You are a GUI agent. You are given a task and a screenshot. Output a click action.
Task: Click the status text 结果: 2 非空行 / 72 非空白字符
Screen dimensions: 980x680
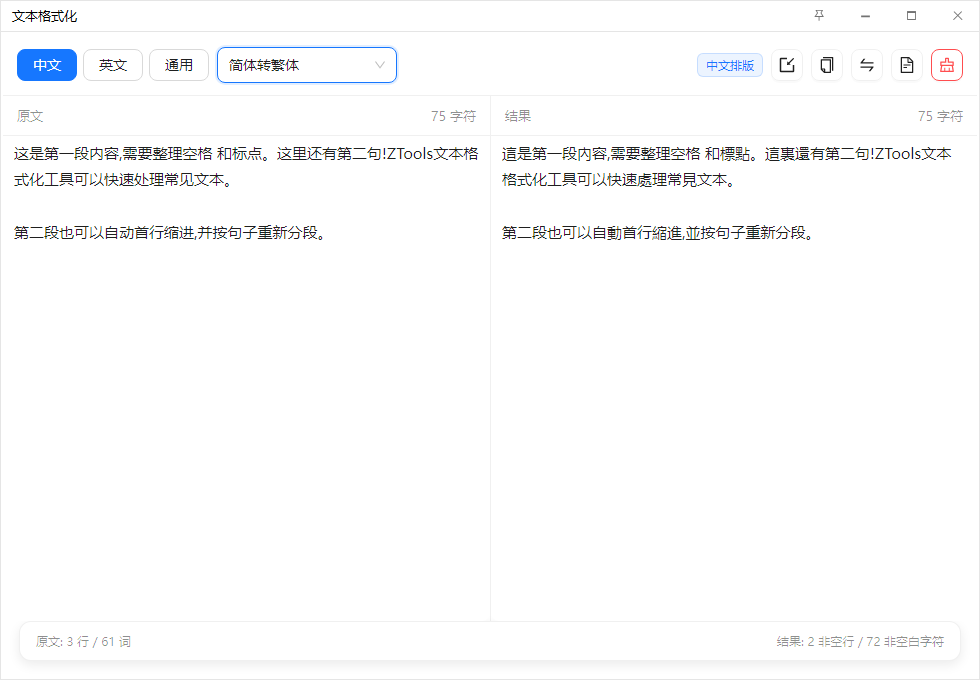point(860,641)
